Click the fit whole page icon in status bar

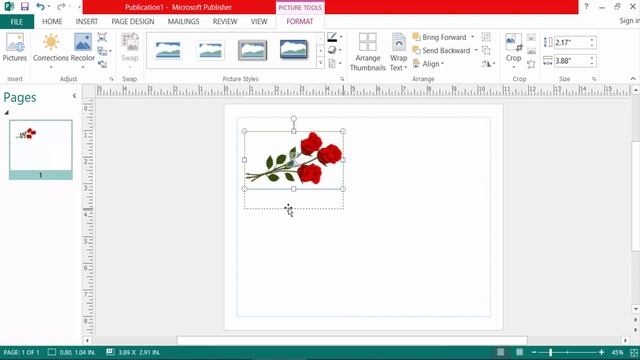point(634,352)
